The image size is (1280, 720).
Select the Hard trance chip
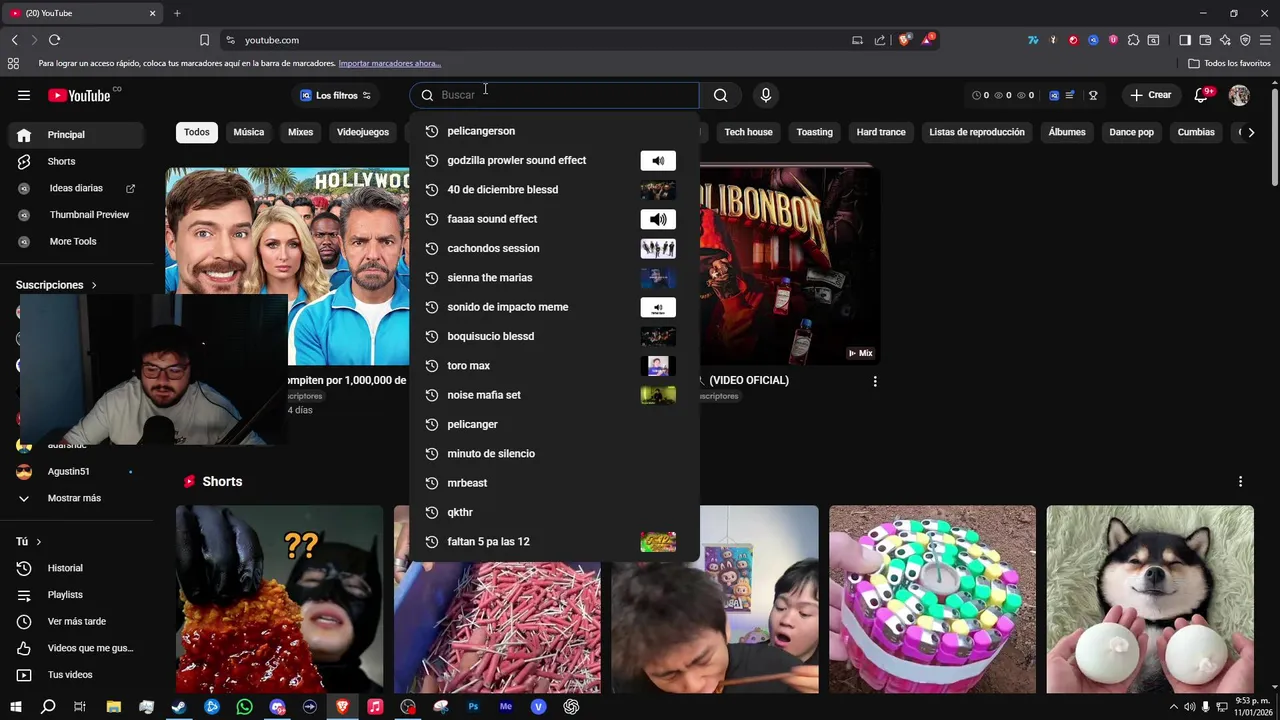(x=881, y=132)
